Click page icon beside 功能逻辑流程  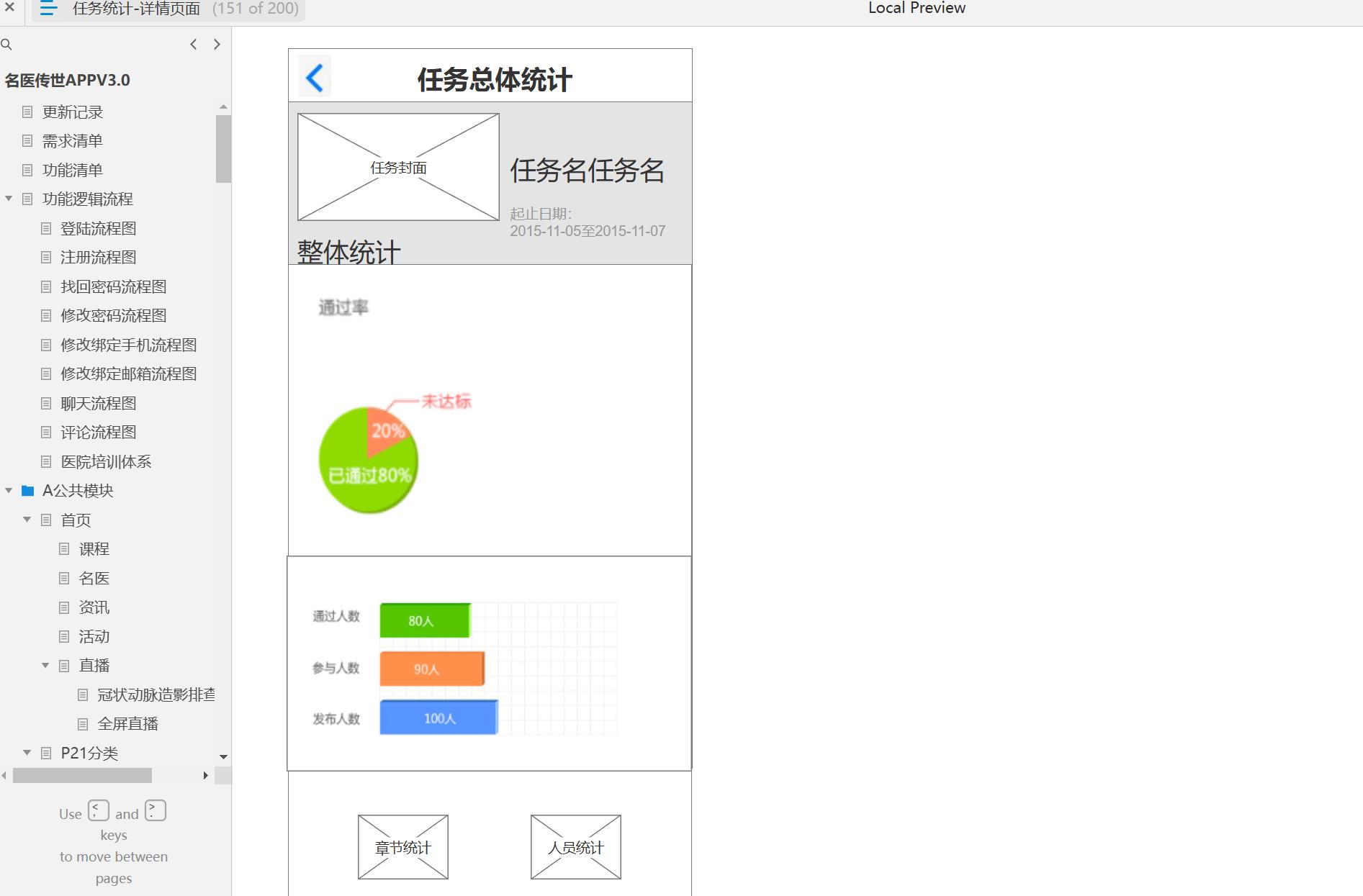pos(27,199)
